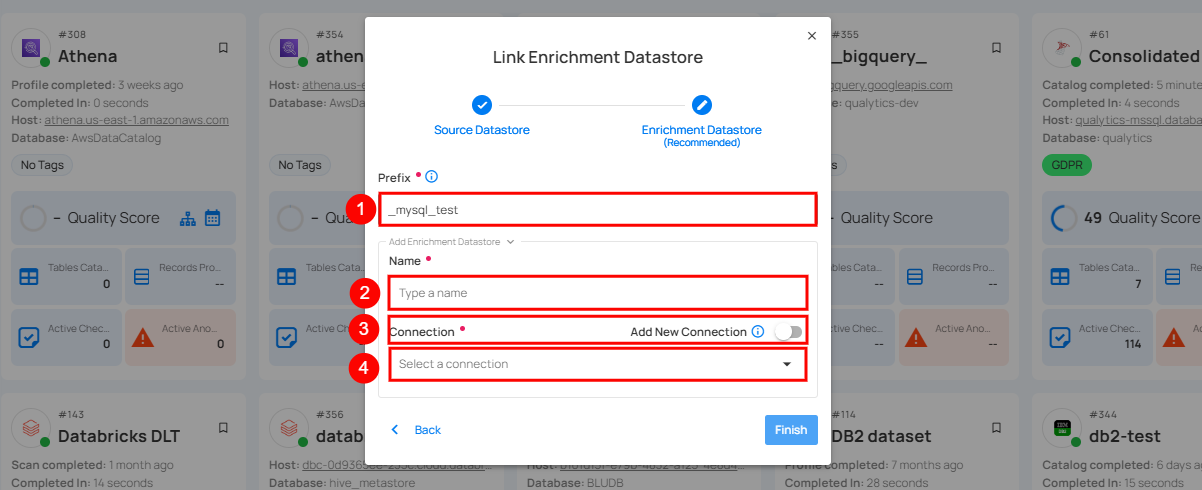This screenshot has width=1202, height=490.
Task: Click the Add New Connection info icon
Action: coord(758,332)
